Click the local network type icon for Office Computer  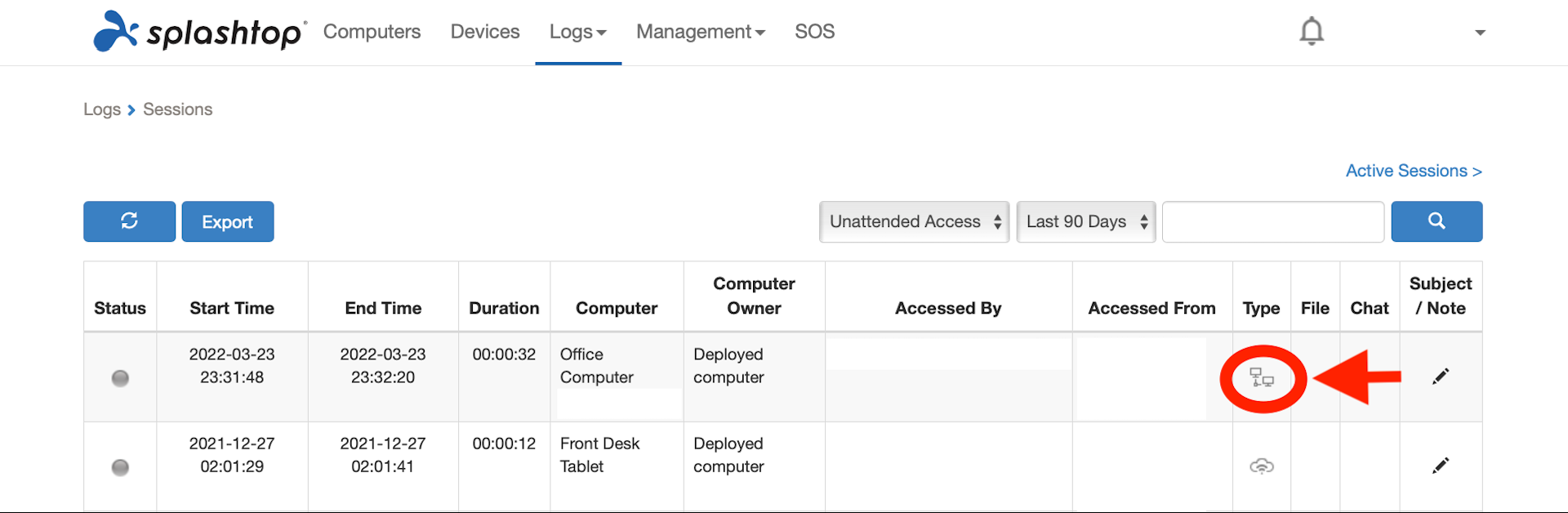(x=1262, y=377)
